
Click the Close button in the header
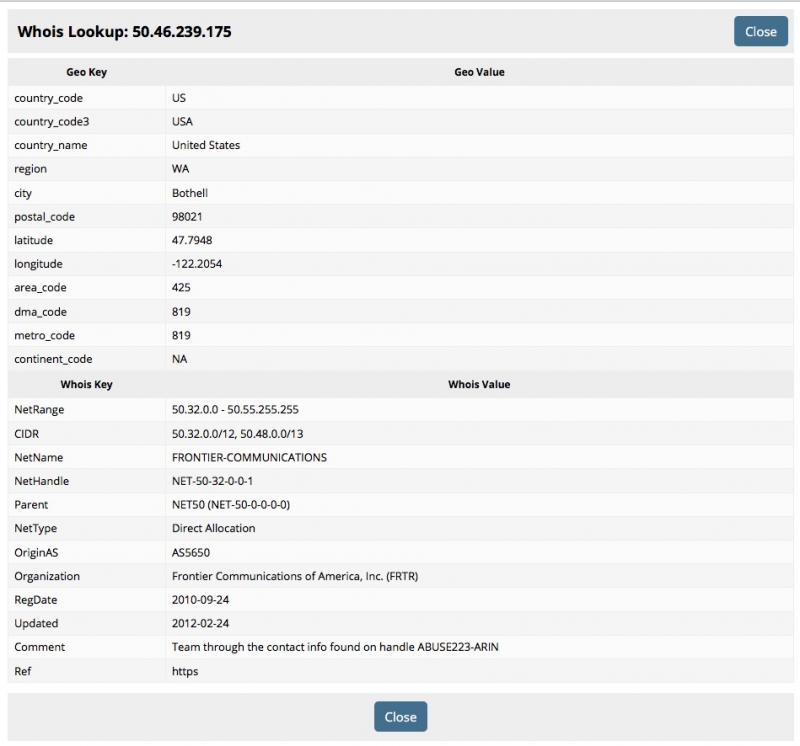(x=760, y=31)
